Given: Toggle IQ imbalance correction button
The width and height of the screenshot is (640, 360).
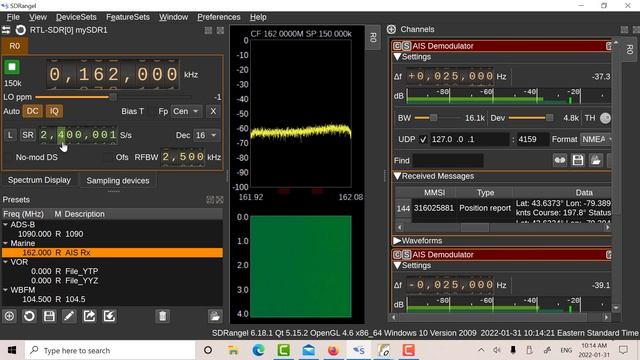Looking at the screenshot, I should 54,111.
